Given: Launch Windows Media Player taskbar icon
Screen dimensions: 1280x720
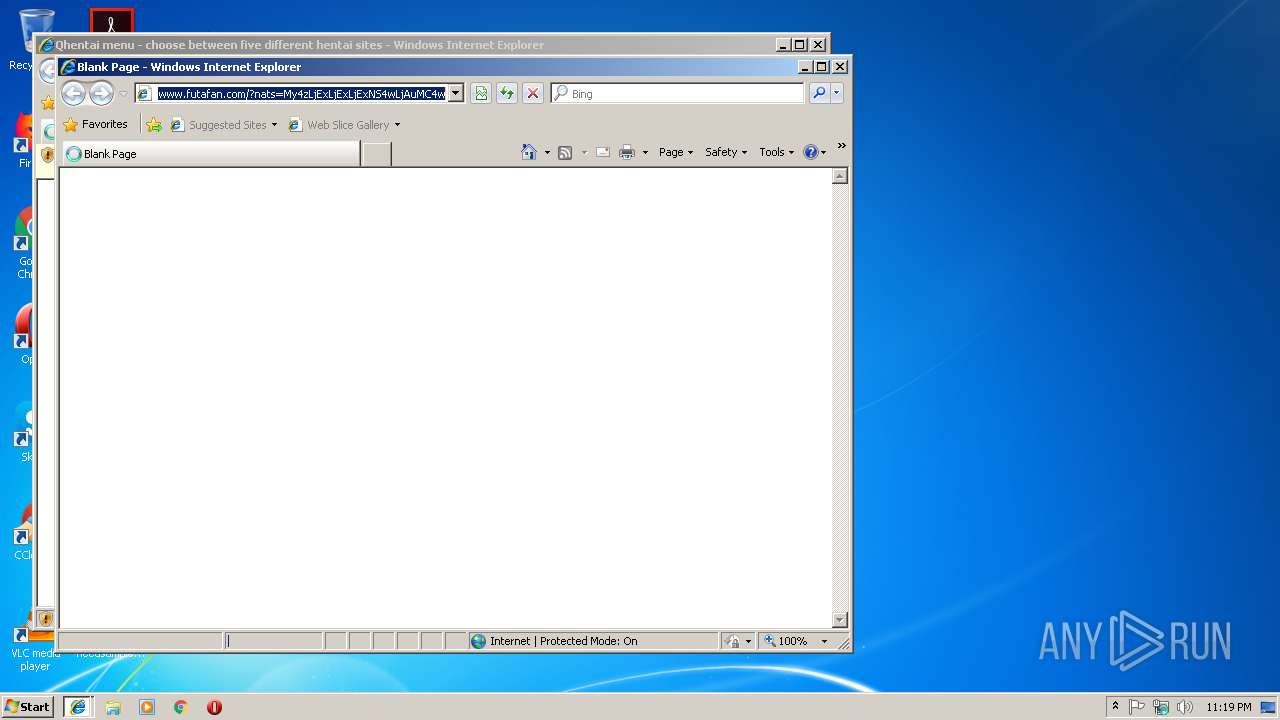Looking at the screenshot, I should click(x=147, y=707).
